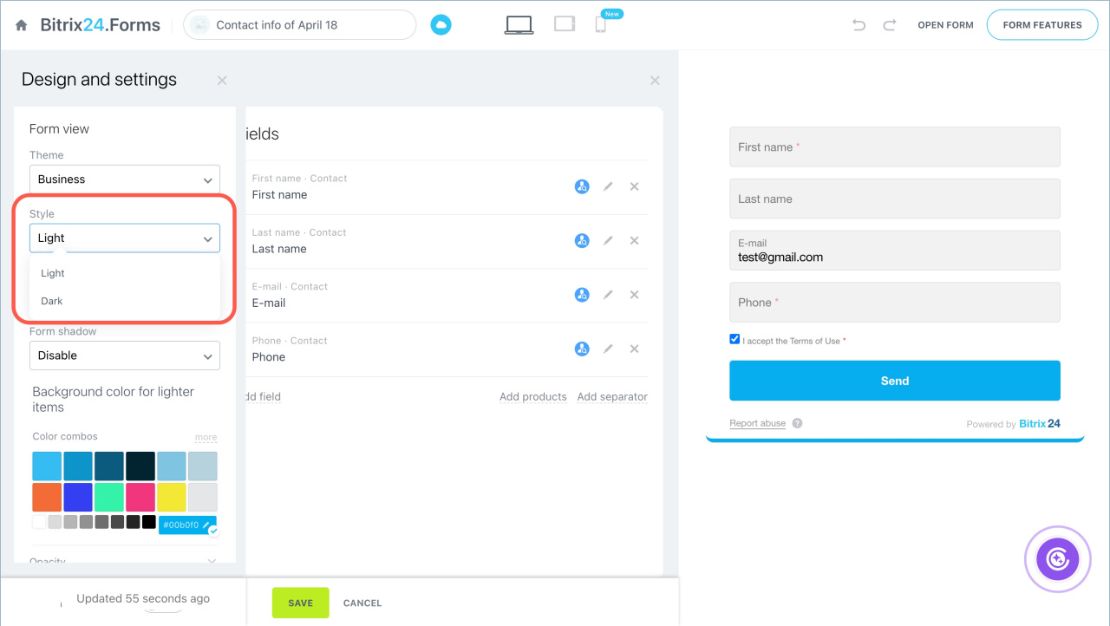Click the undo arrow icon
The image size is (1110, 626).
pos(859,25)
